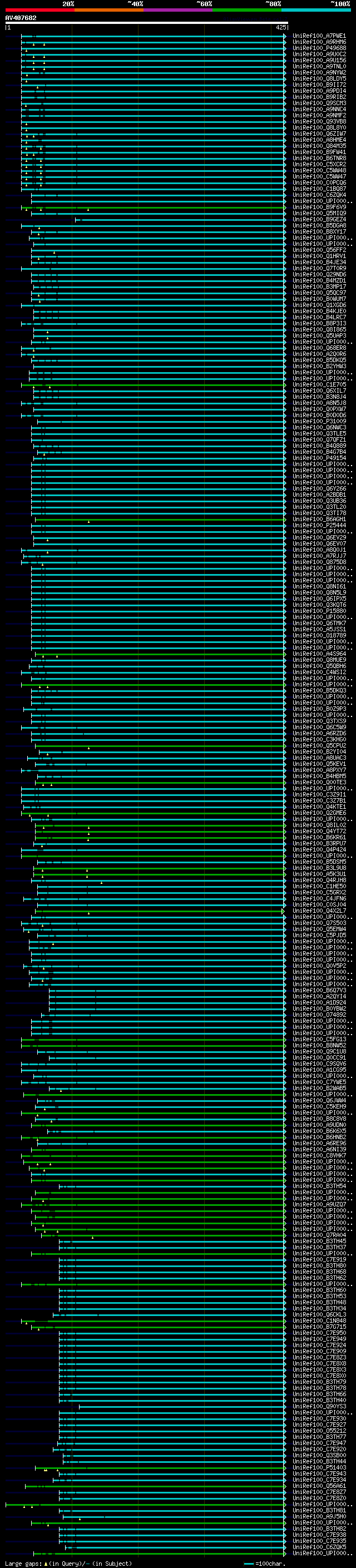Select the green ~80% identity legend color
The image size is (356, 1568).
pyautogui.click(x=246, y=10)
